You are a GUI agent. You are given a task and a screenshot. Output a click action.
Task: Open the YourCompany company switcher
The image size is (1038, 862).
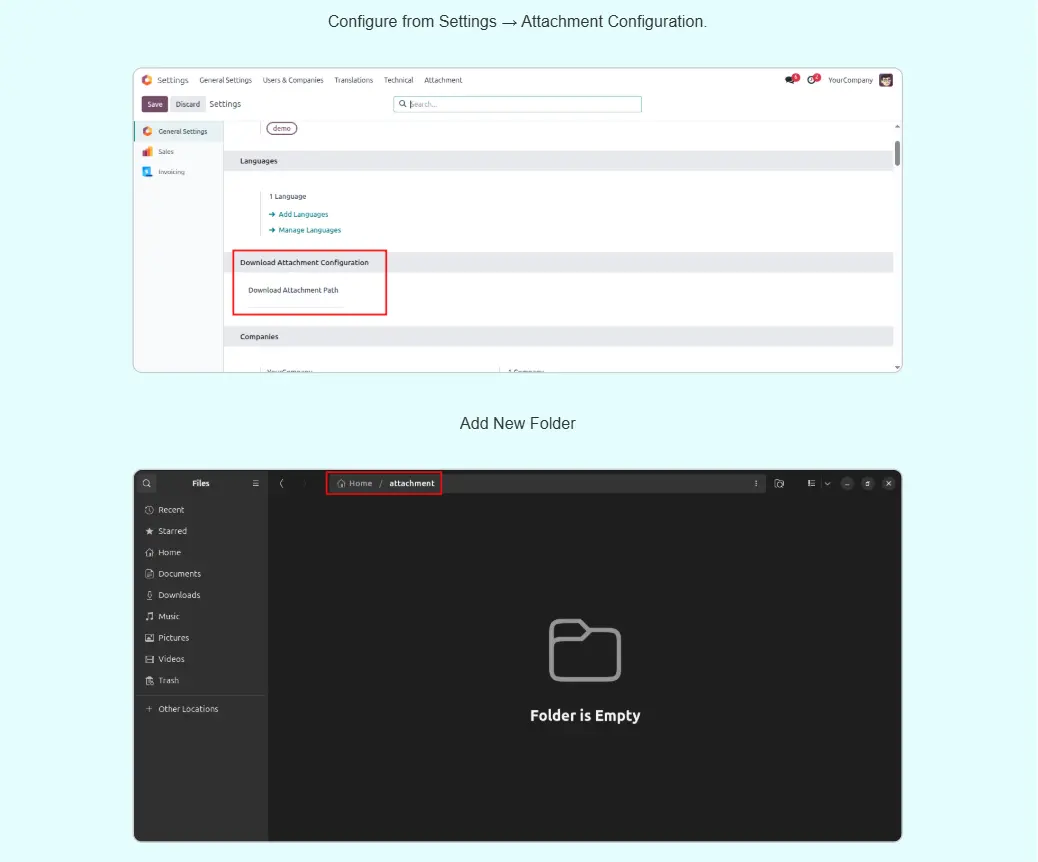pyautogui.click(x=850, y=80)
